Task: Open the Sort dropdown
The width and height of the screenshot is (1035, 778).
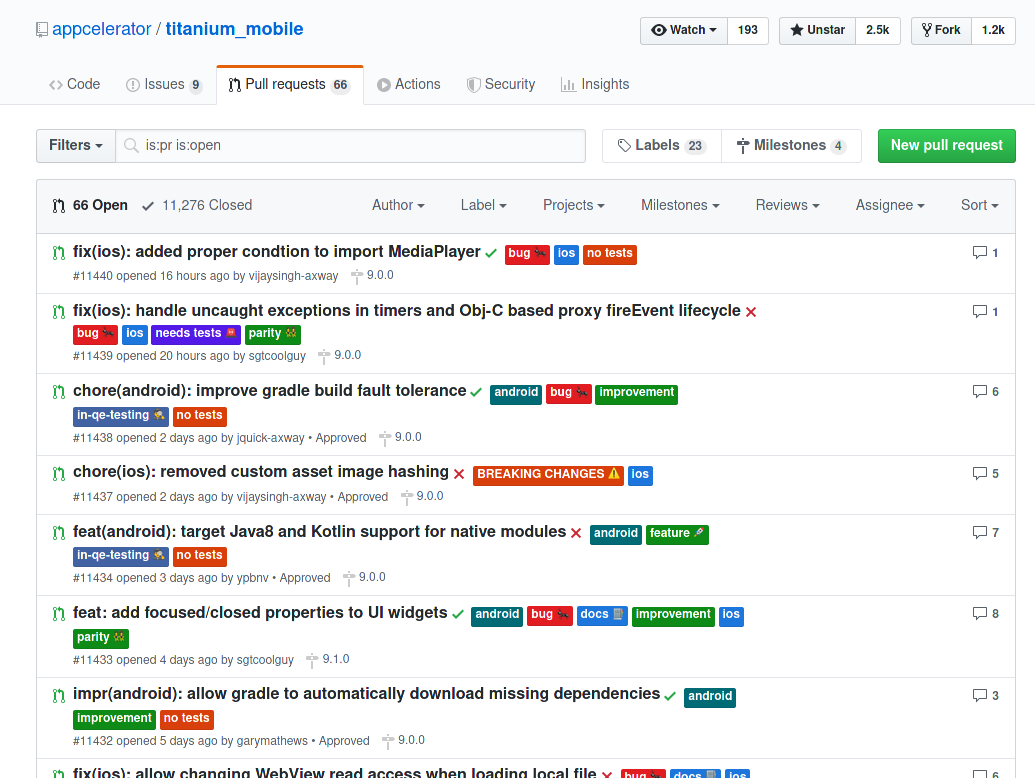Action: [x=980, y=205]
